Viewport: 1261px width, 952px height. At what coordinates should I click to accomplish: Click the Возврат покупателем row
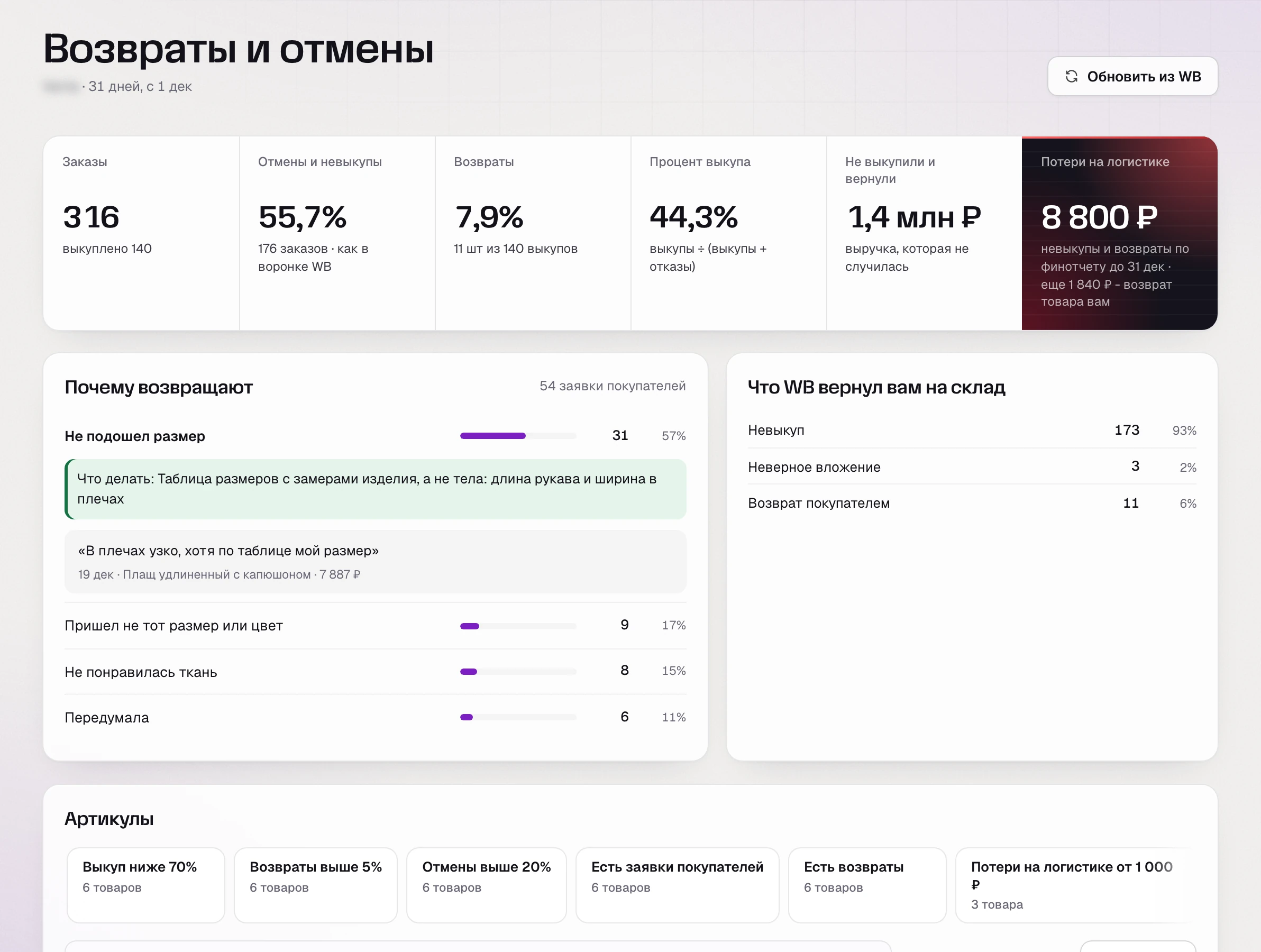click(x=972, y=504)
